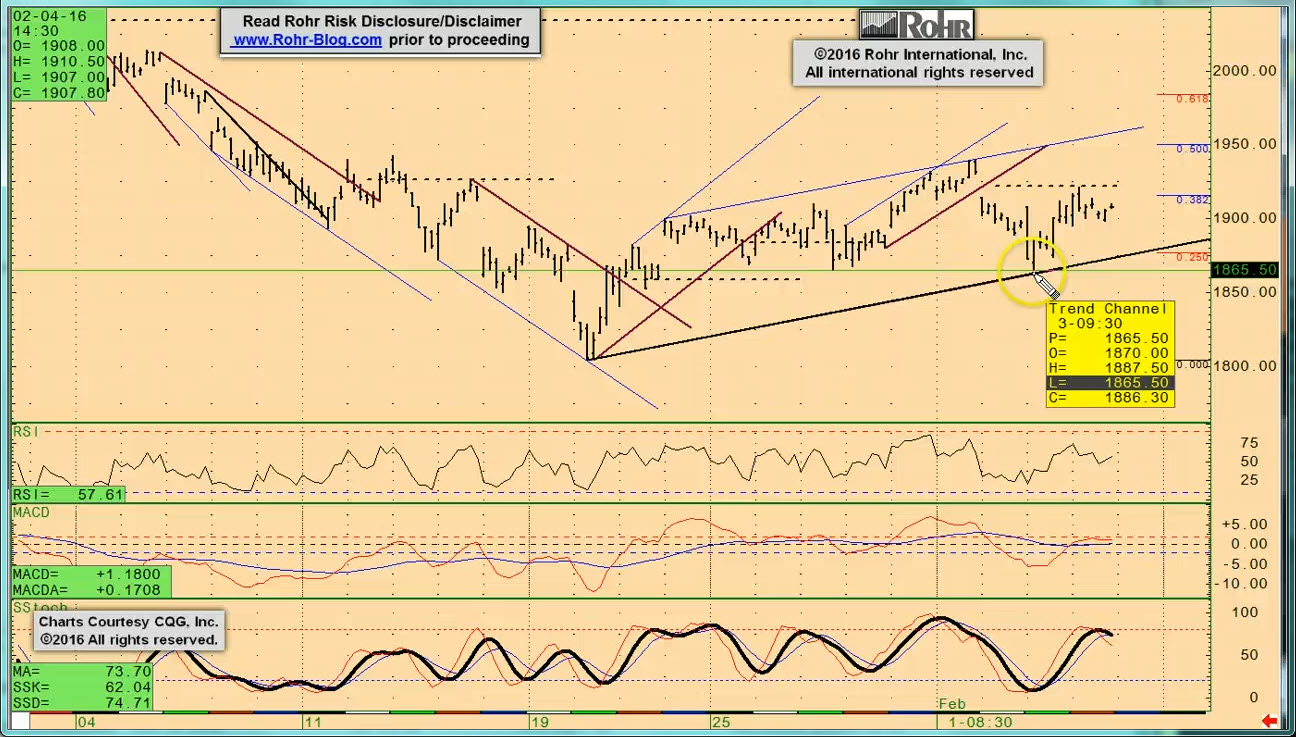Click the MACD= +1.1800 value readout

click(x=90, y=575)
